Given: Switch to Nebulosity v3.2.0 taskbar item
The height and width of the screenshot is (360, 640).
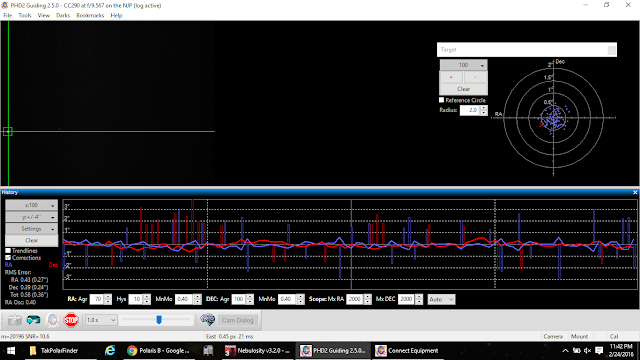Looking at the screenshot, I should 258,351.
